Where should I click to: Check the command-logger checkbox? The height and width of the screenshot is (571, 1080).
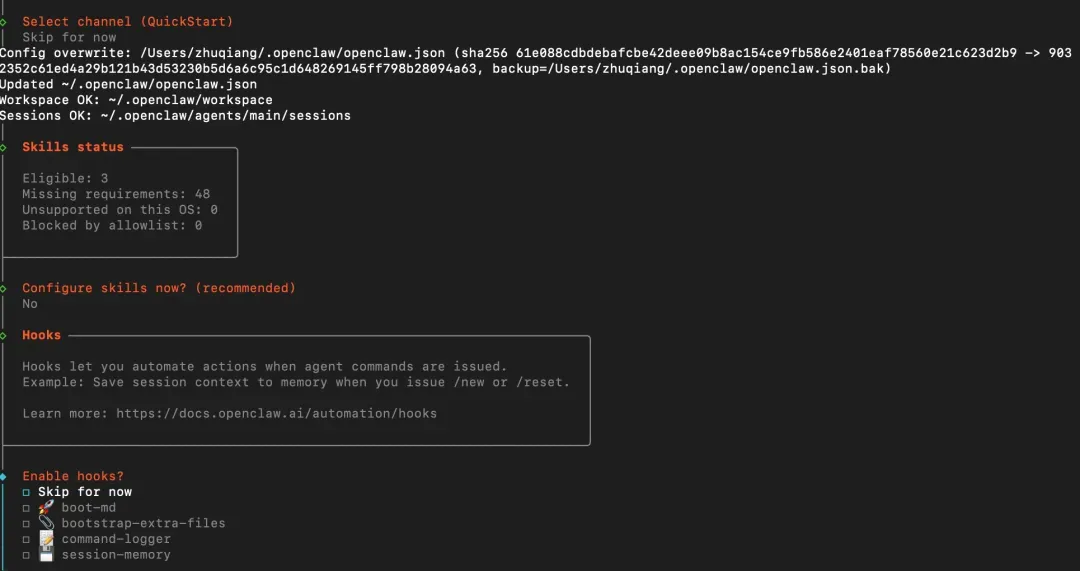[26, 540]
